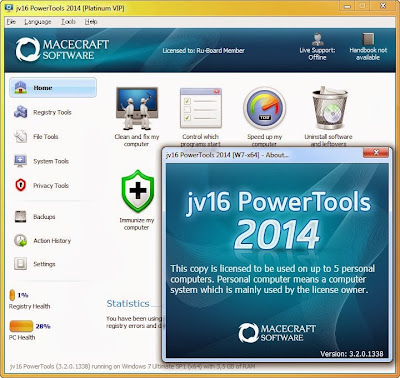
Task: Click the status bar version text
Action: [x=133, y=366]
